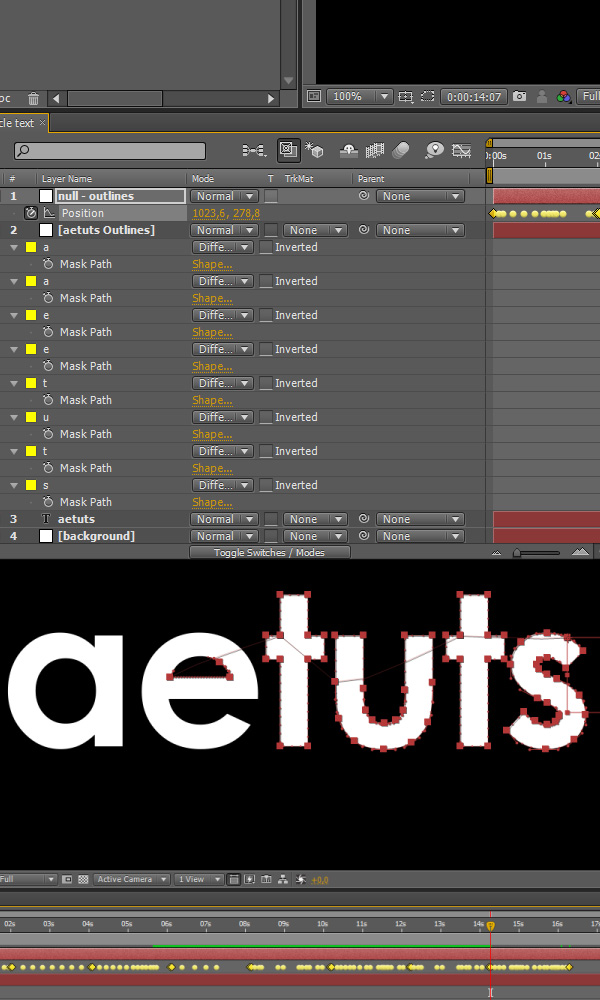Click the Position graph icon under null layer

[x=49, y=213]
